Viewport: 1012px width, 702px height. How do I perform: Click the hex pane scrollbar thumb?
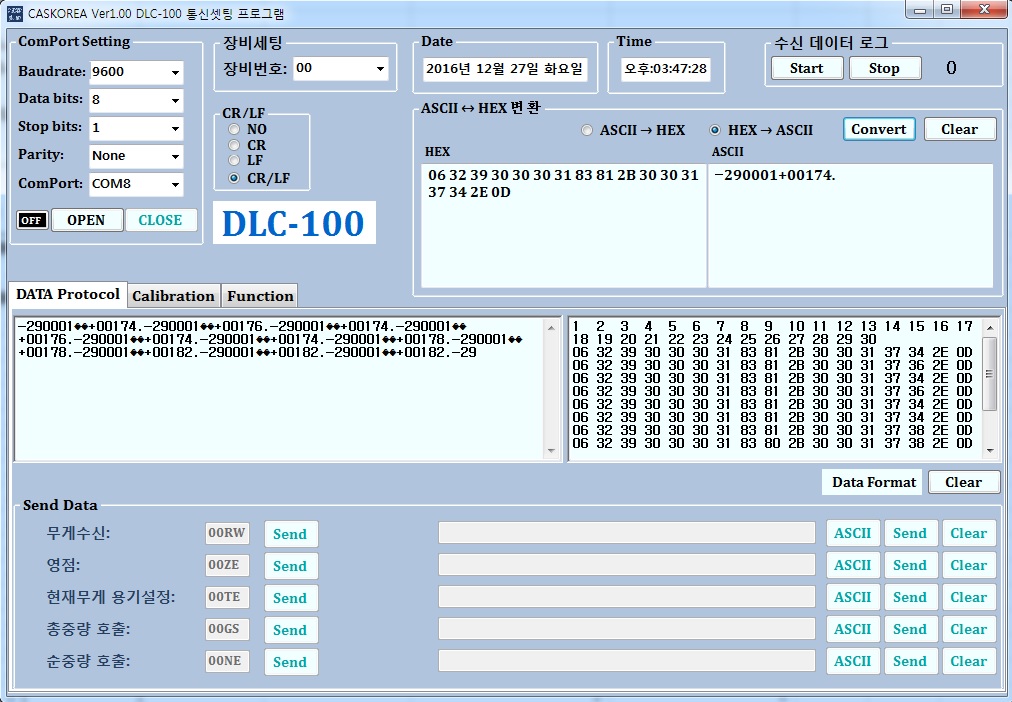[989, 373]
